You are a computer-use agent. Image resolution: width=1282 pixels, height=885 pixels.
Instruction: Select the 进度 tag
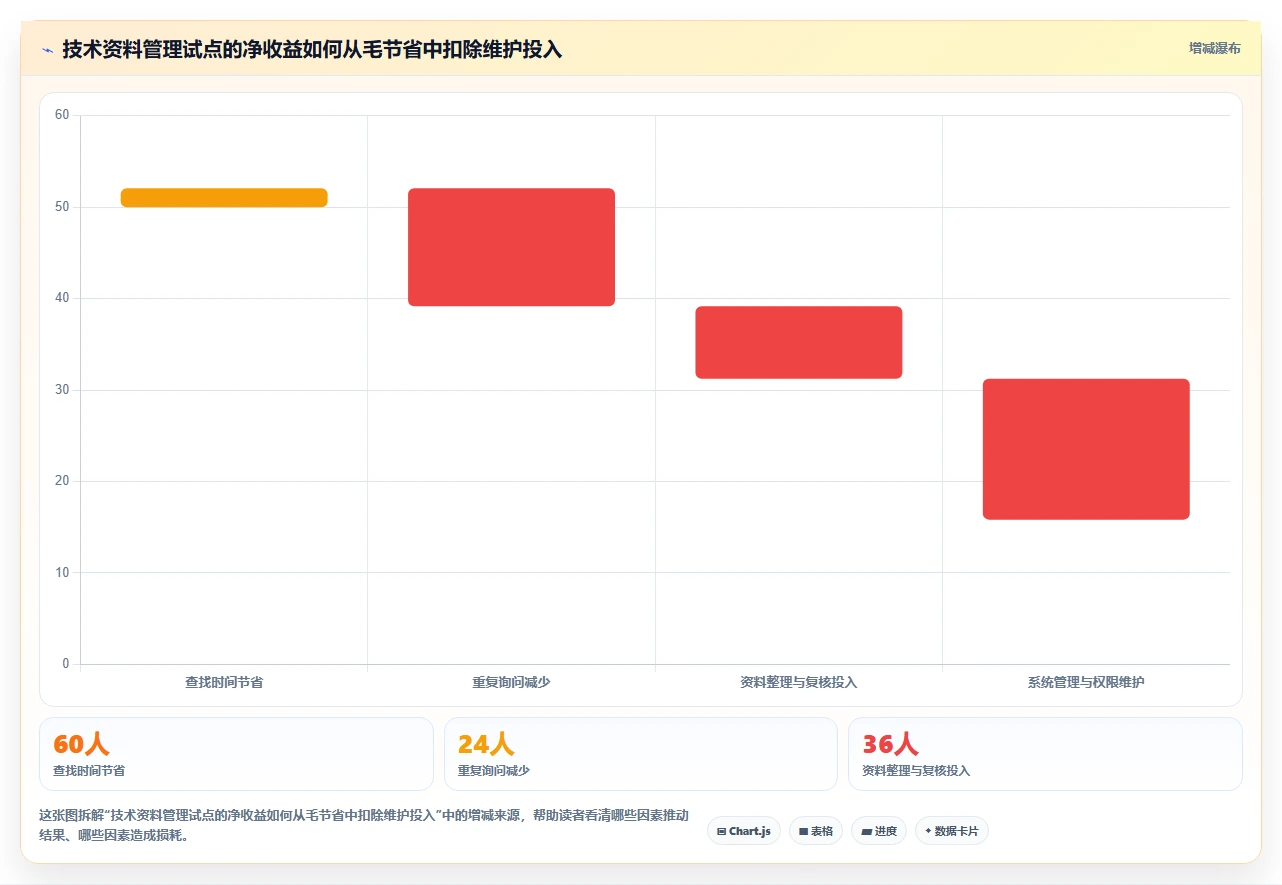(x=879, y=831)
